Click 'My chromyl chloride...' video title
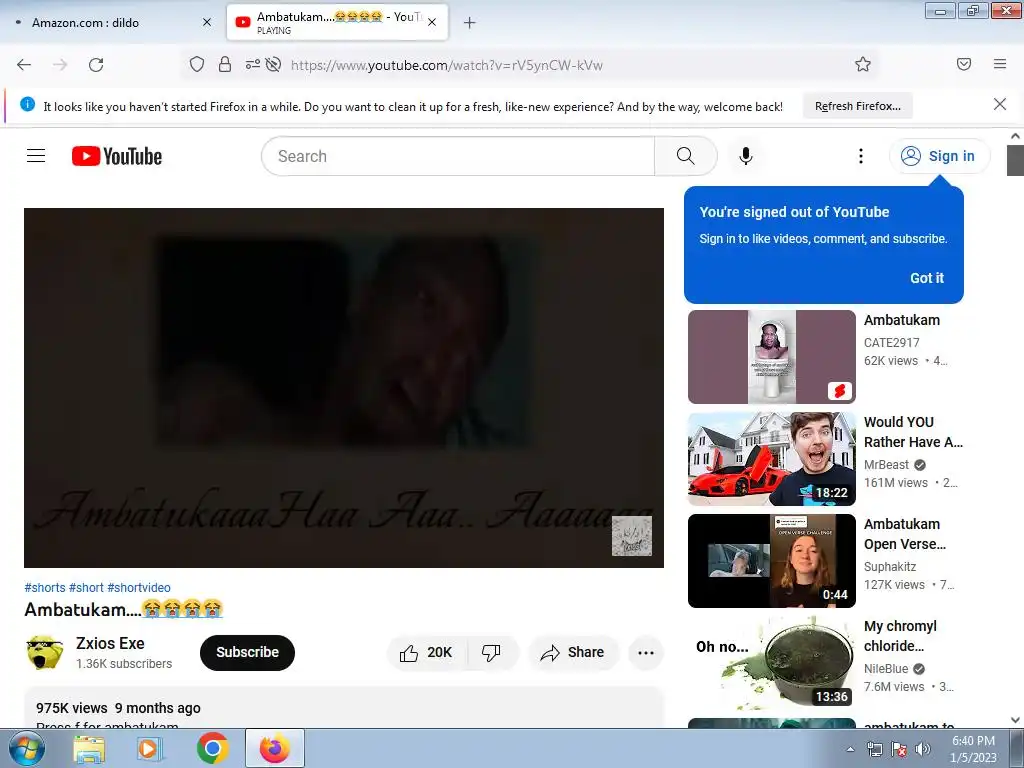 [901, 635]
